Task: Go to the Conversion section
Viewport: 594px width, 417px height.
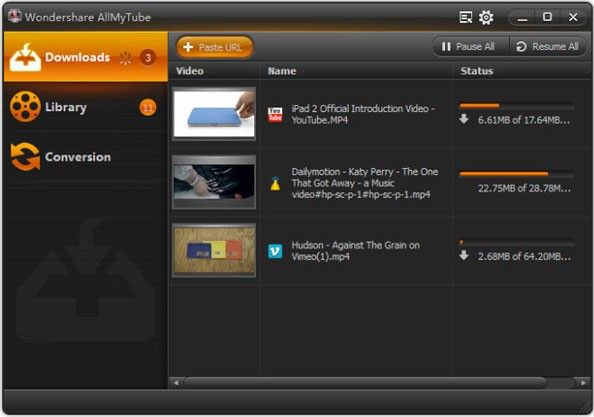Action: 86,157
